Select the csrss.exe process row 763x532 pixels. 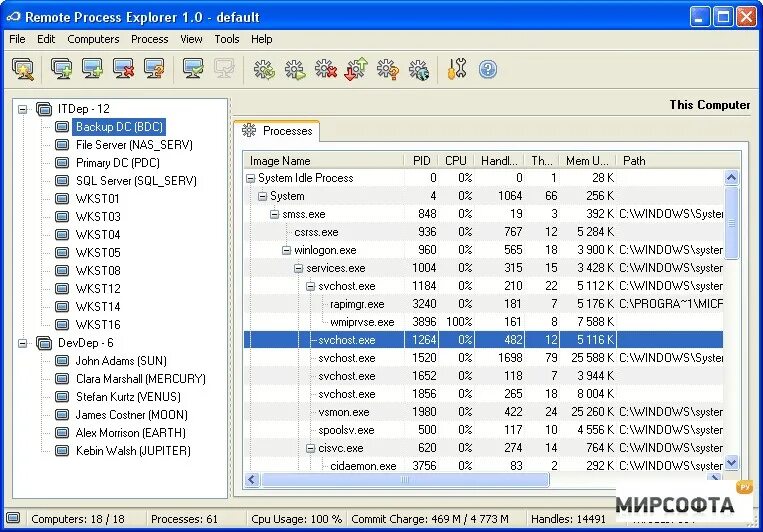[483, 232]
